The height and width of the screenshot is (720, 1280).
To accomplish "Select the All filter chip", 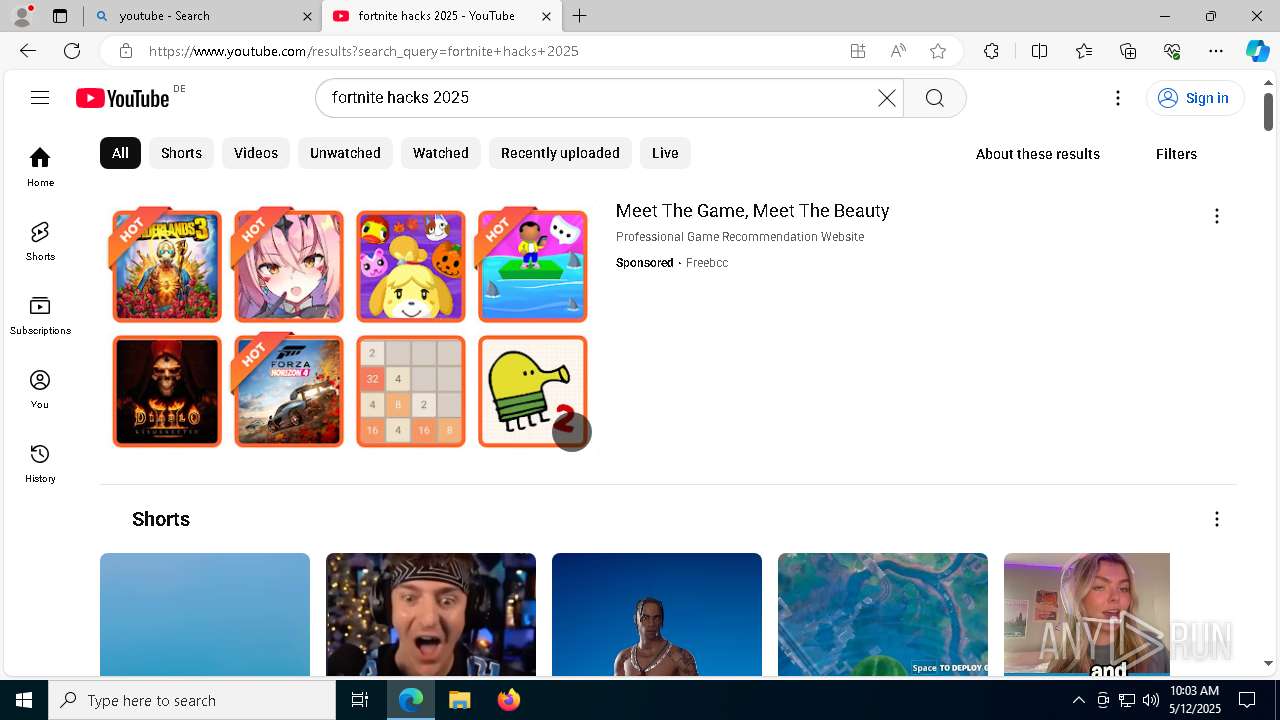I will 120,153.
